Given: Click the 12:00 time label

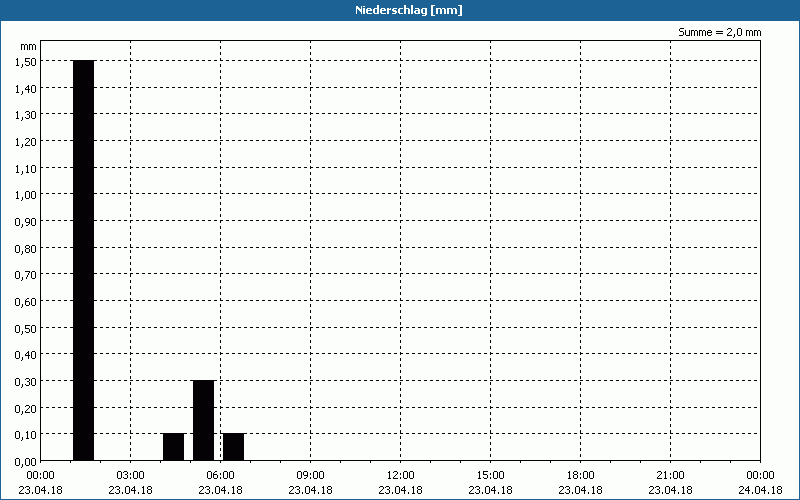Looking at the screenshot, I should [401, 475].
